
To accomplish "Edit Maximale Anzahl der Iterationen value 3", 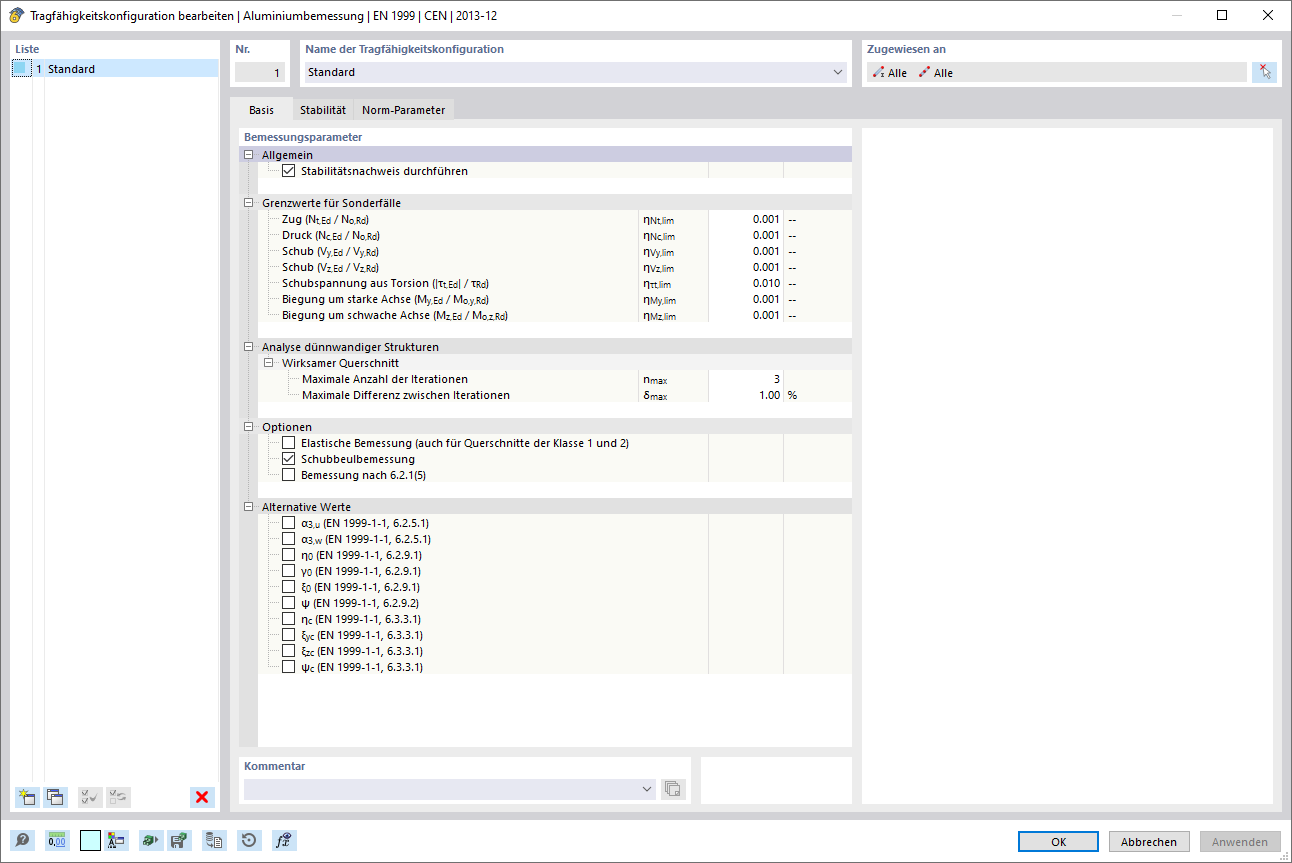I will pos(745,379).
